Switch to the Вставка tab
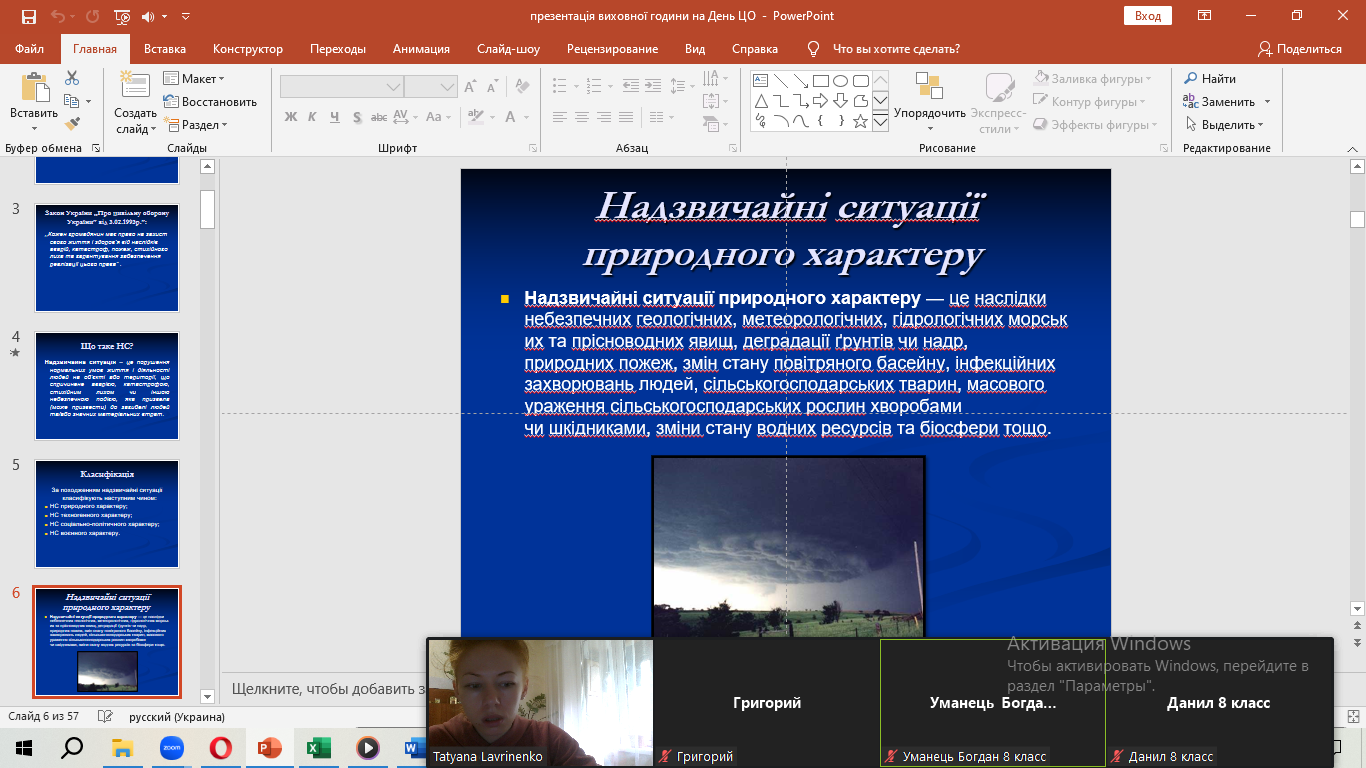Screen dimensions: 1366x768 click(165, 49)
